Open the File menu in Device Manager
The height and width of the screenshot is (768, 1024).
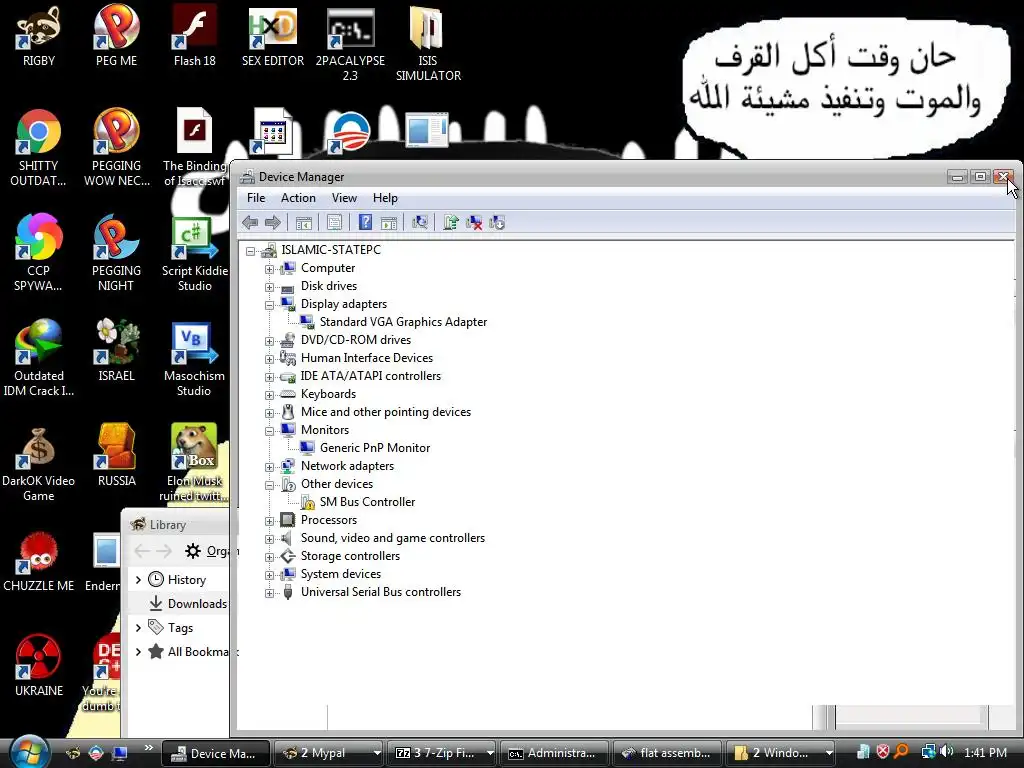click(256, 198)
